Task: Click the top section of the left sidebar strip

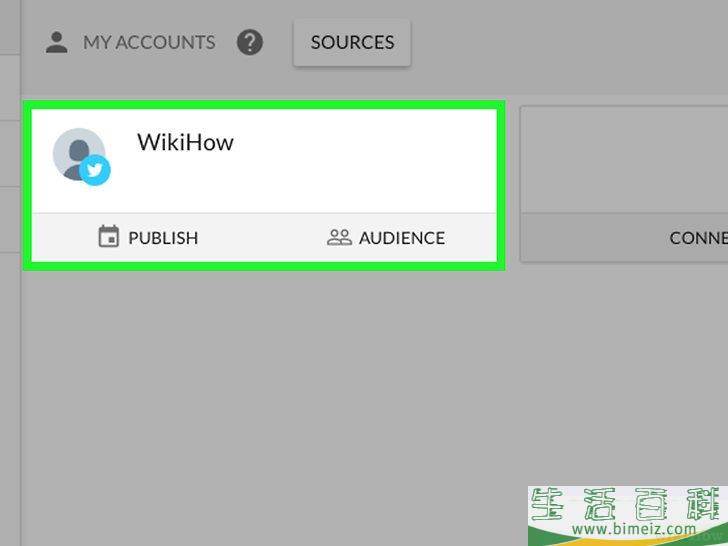Action: click(x=10, y=27)
